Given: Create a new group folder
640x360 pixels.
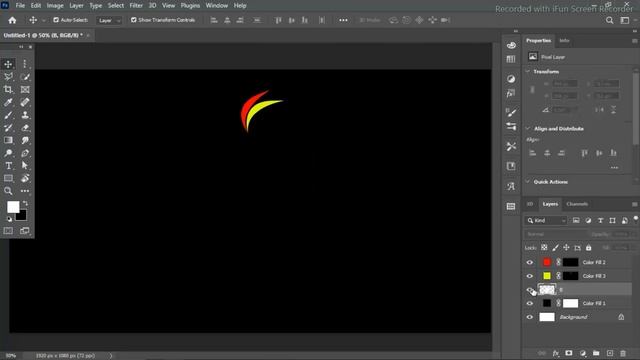Looking at the screenshot, I should coord(596,353).
